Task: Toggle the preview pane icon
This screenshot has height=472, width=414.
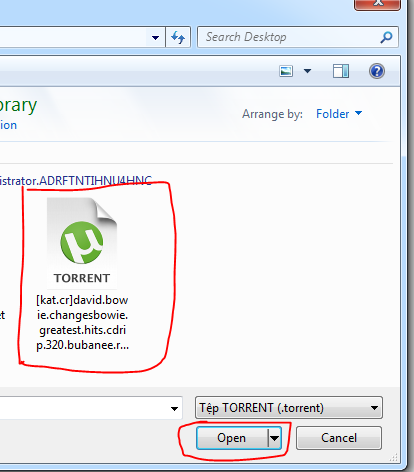Action: [x=341, y=71]
